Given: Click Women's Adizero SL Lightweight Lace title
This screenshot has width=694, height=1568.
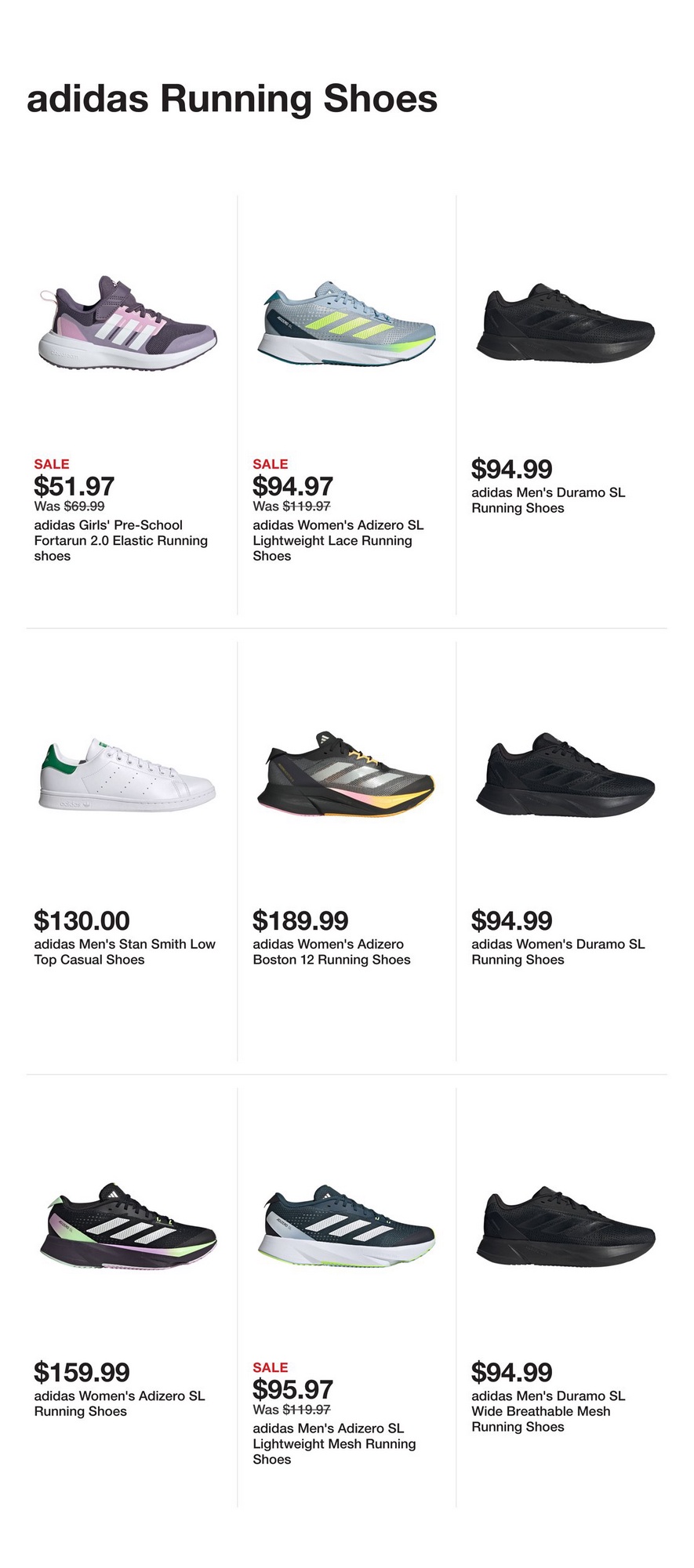Looking at the screenshot, I should pyautogui.click(x=338, y=540).
